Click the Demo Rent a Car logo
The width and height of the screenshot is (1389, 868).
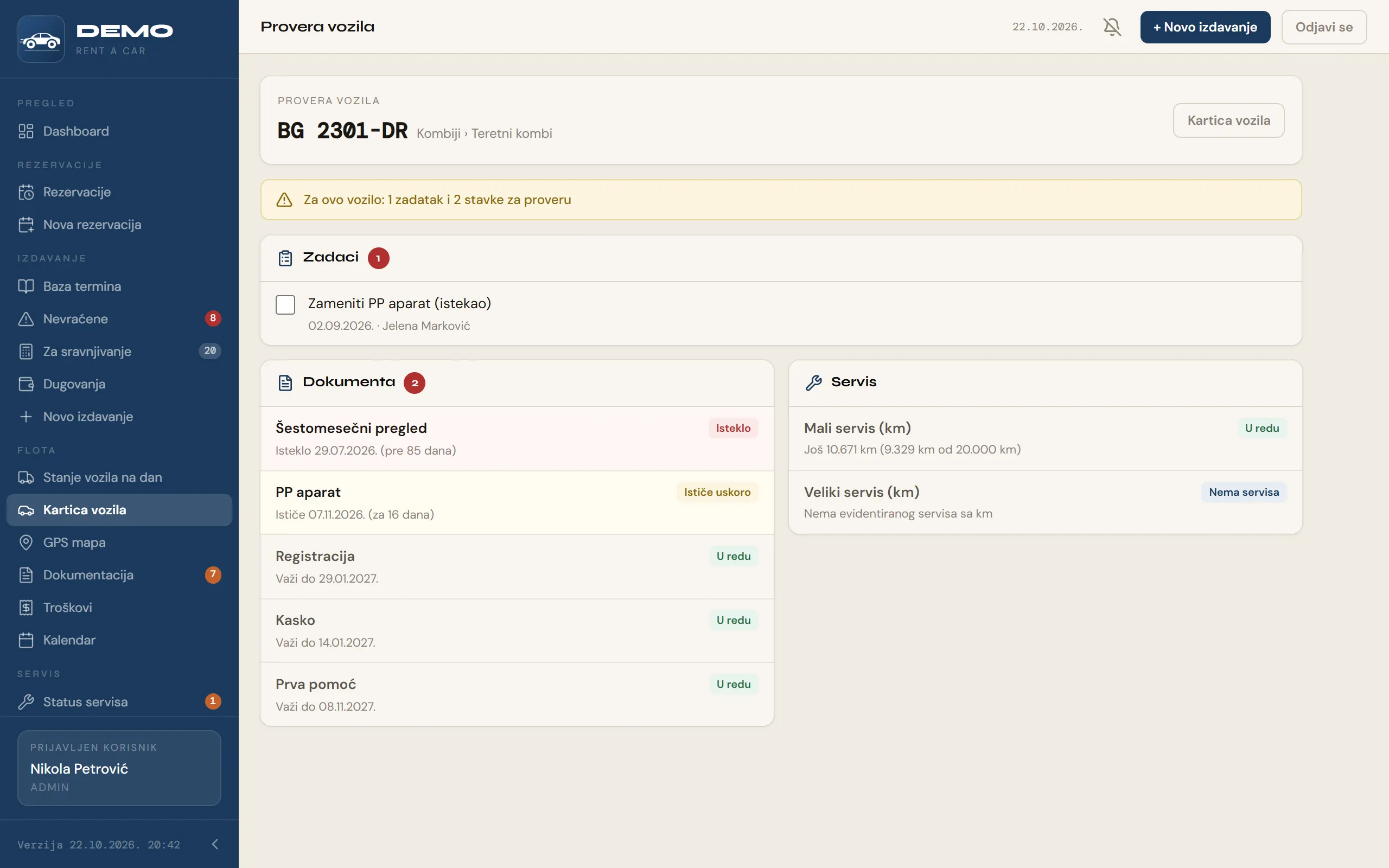coord(95,39)
